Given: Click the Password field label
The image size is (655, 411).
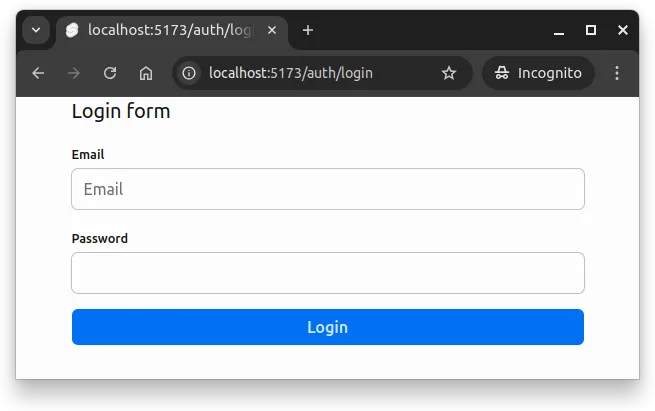Looking at the screenshot, I should tap(100, 239).
